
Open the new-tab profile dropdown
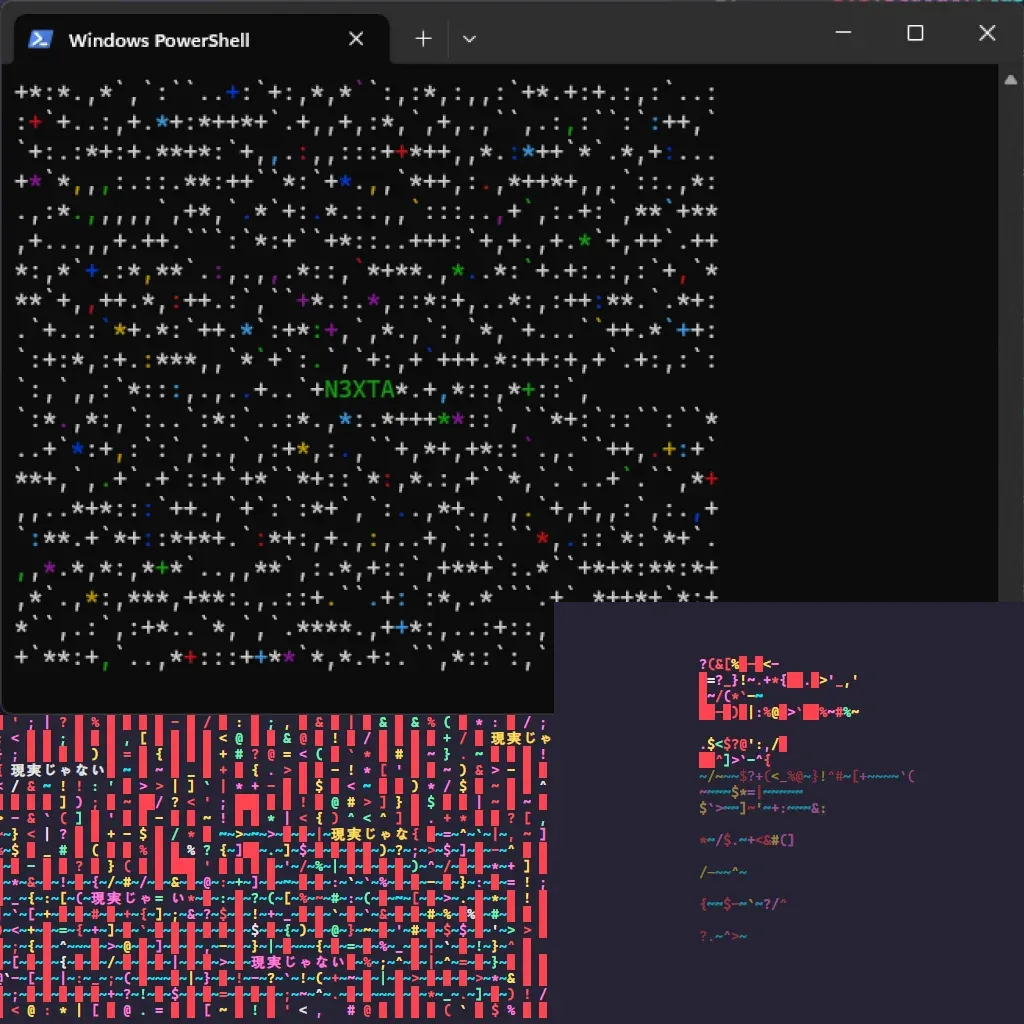point(469,39)
